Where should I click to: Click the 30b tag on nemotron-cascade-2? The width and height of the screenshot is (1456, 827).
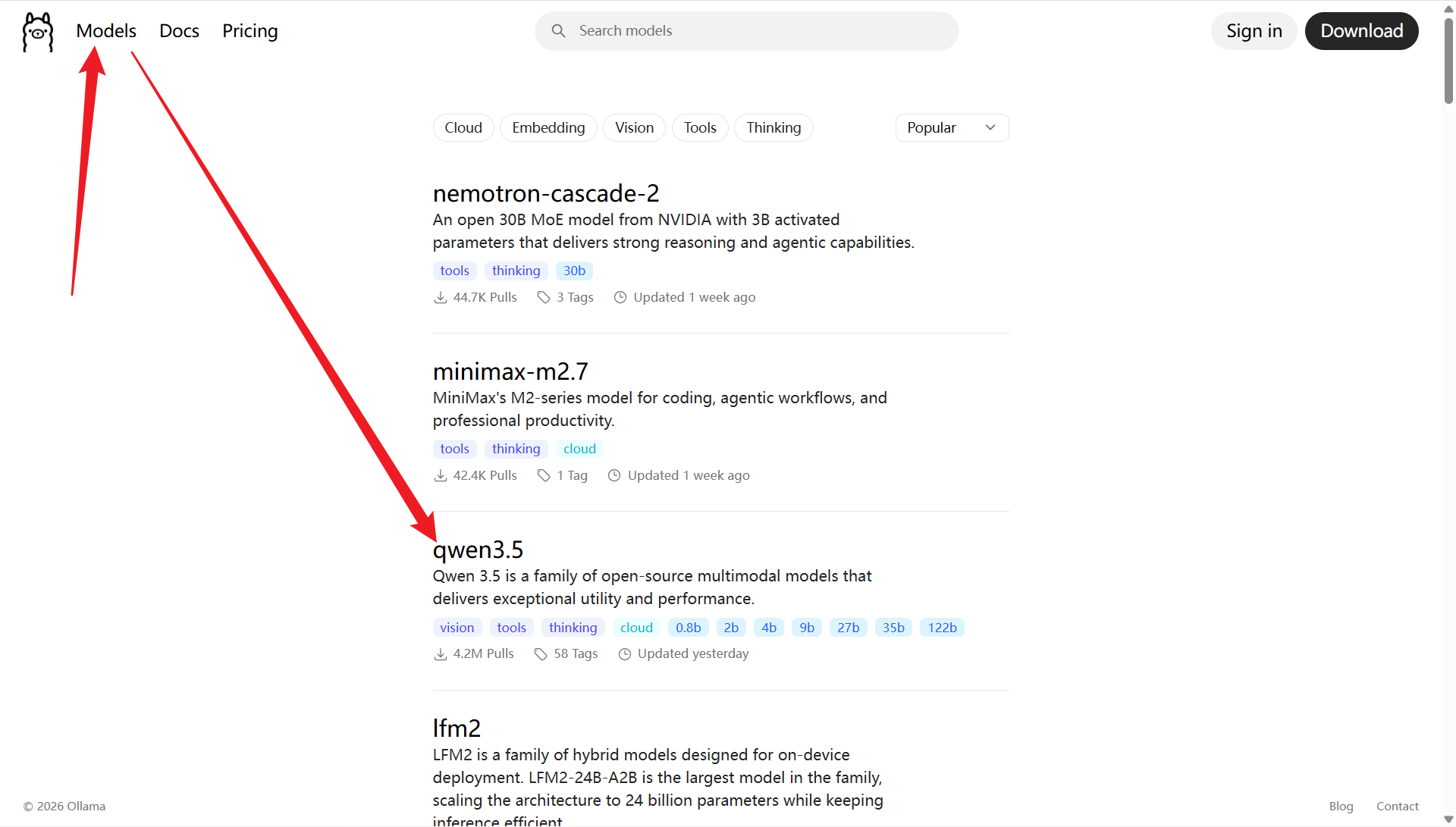(x=574, y=271)
